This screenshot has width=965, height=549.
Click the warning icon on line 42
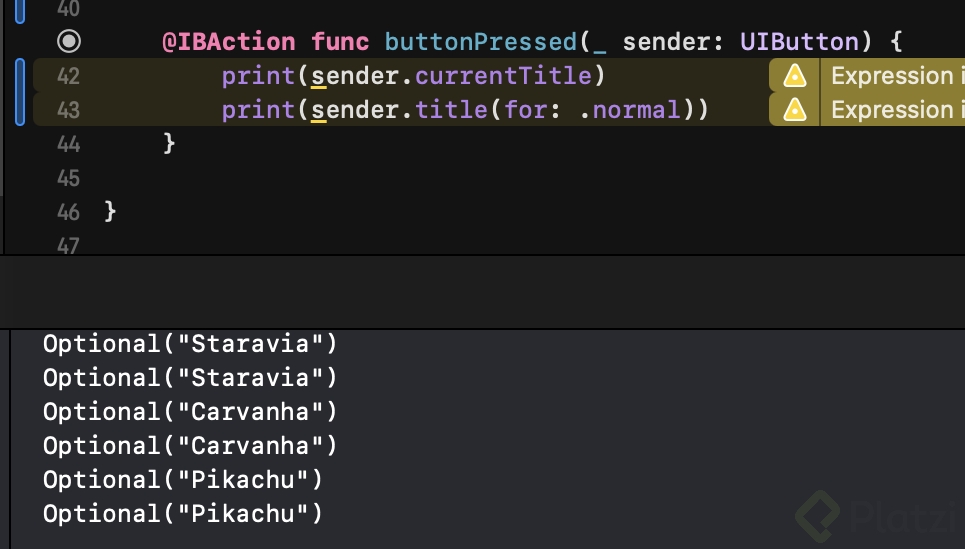click(x=795, y=76)
